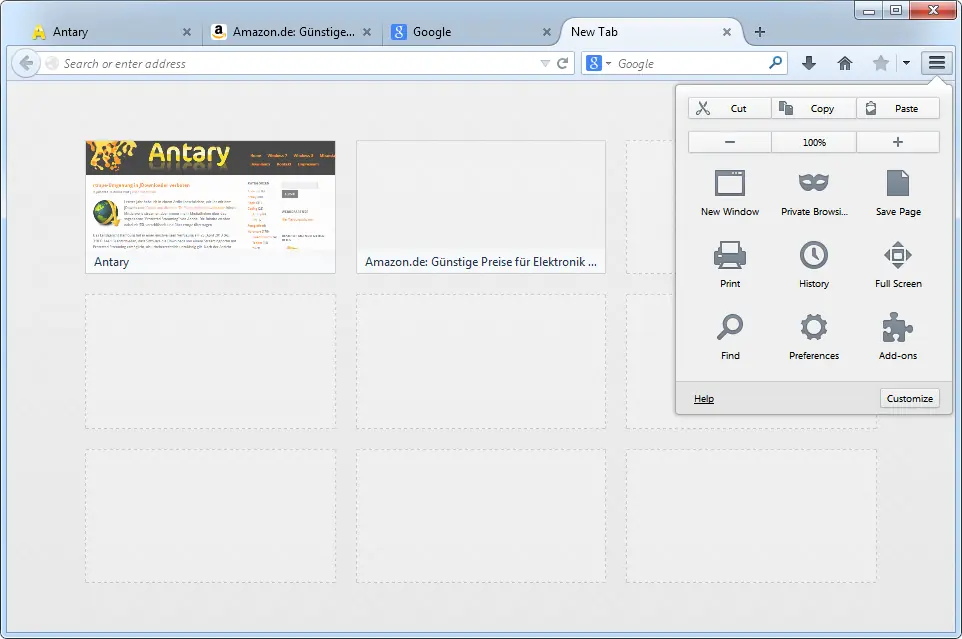This screenshot has height=639, width=962.
Task: Click the Amazon favicon in its tab
Action: (x=218, y=32)
